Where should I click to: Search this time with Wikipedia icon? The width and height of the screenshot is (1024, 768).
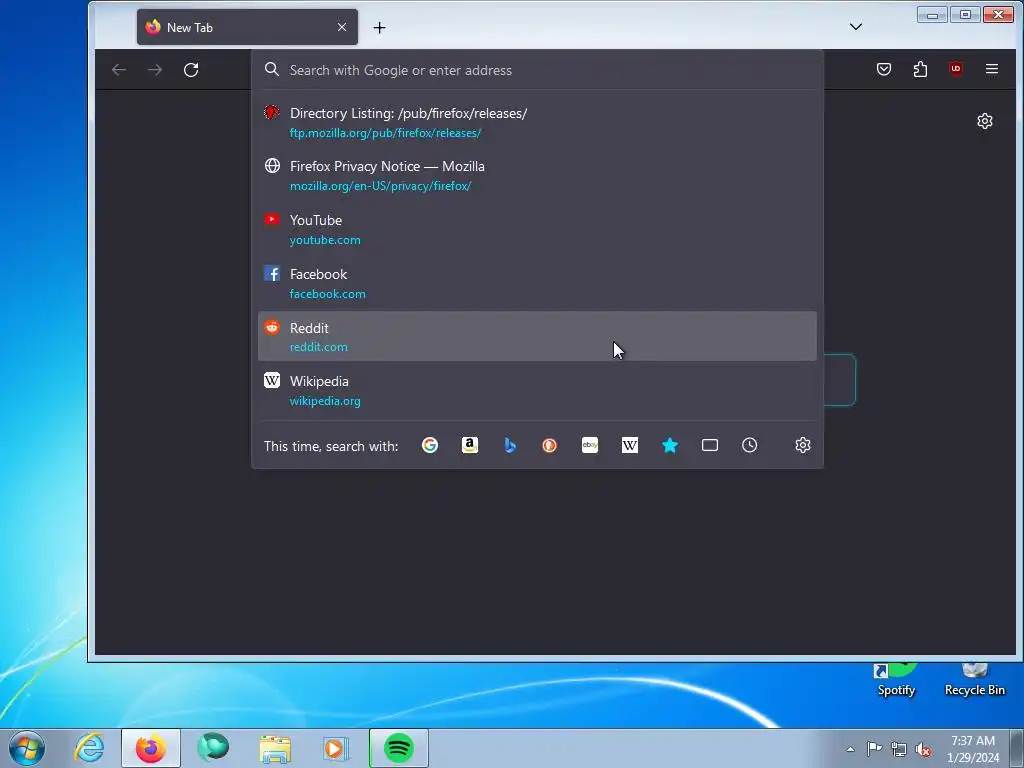pyautogui.click(x=630, y=445)
